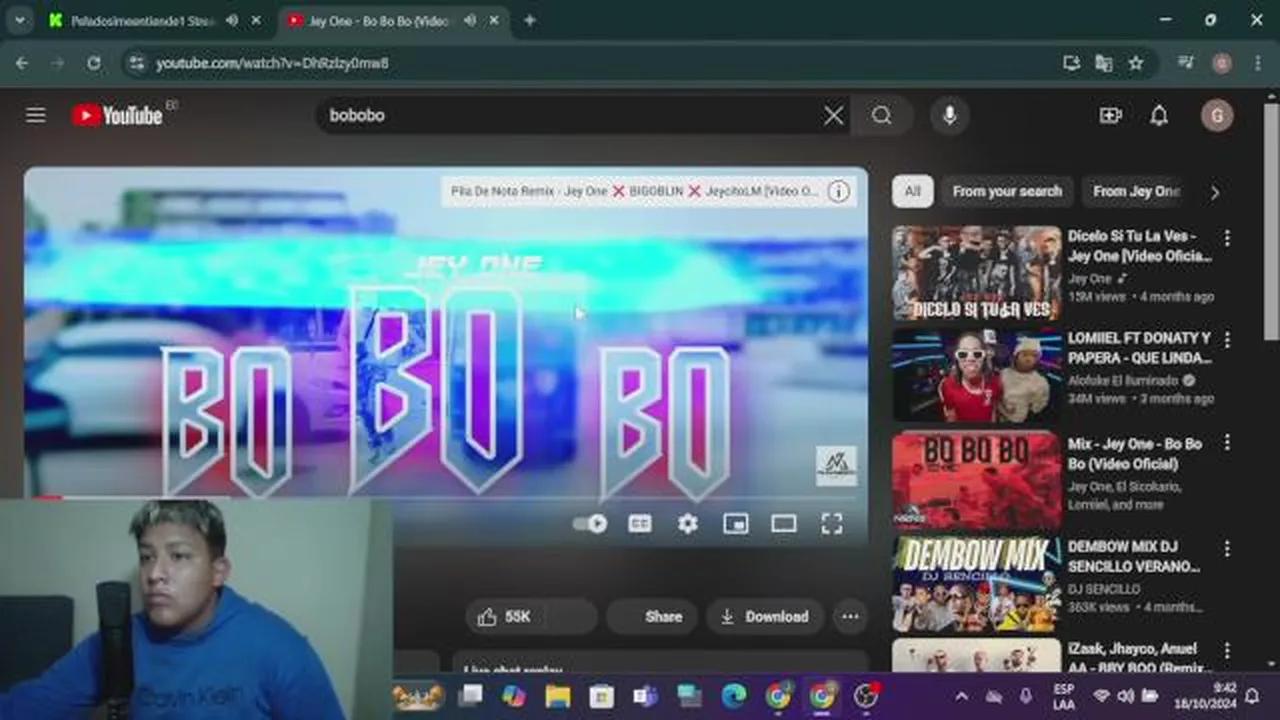1280x720 pixels.
Task: View site information icon
Action: pos(136,63)
